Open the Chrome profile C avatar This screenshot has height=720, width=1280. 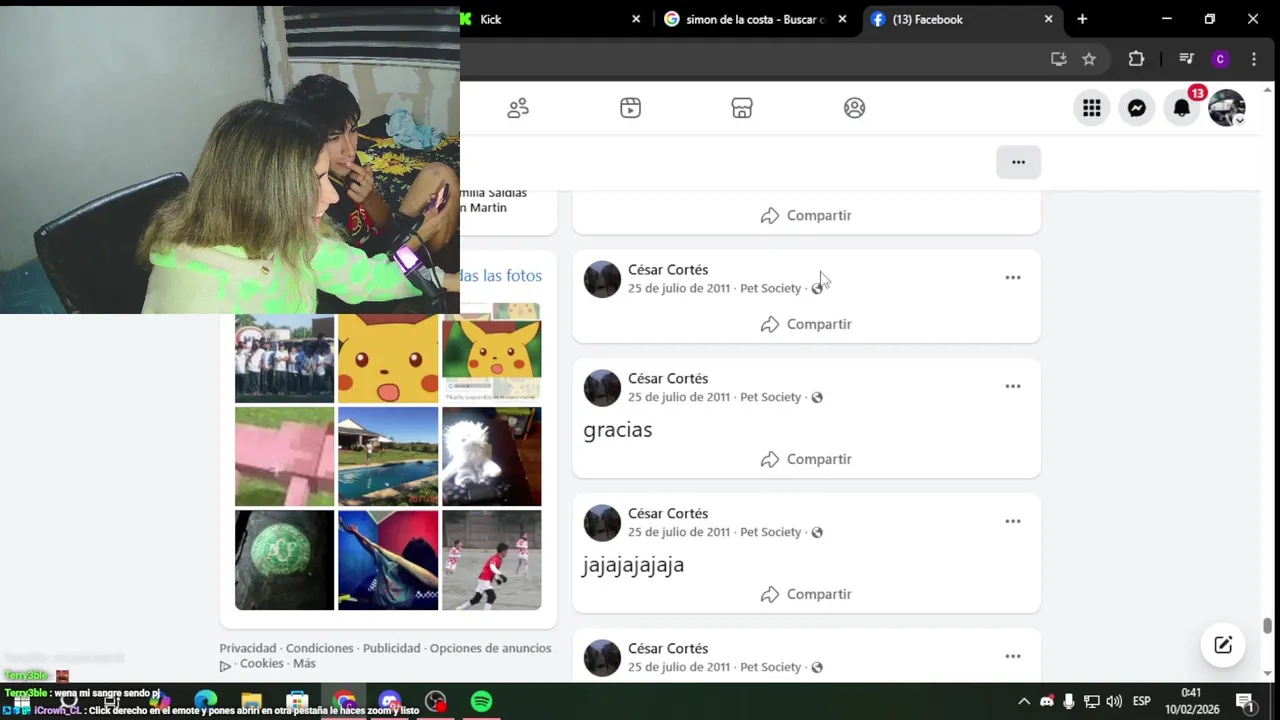(1220, 59)
